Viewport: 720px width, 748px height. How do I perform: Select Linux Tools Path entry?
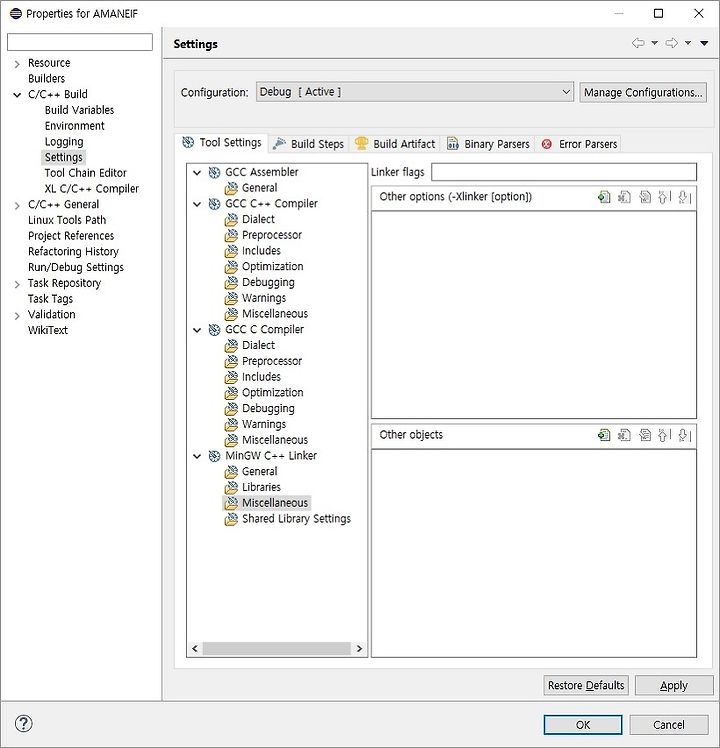click(67, 220)
